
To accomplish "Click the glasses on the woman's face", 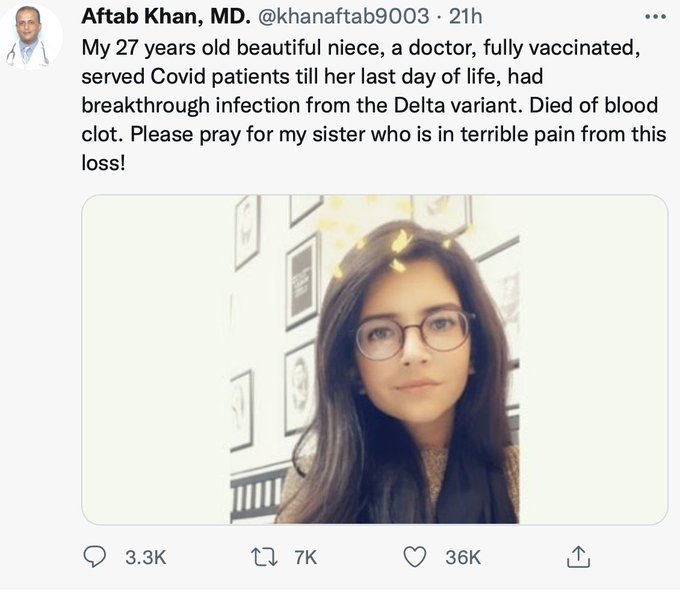I will pos(412,333).
